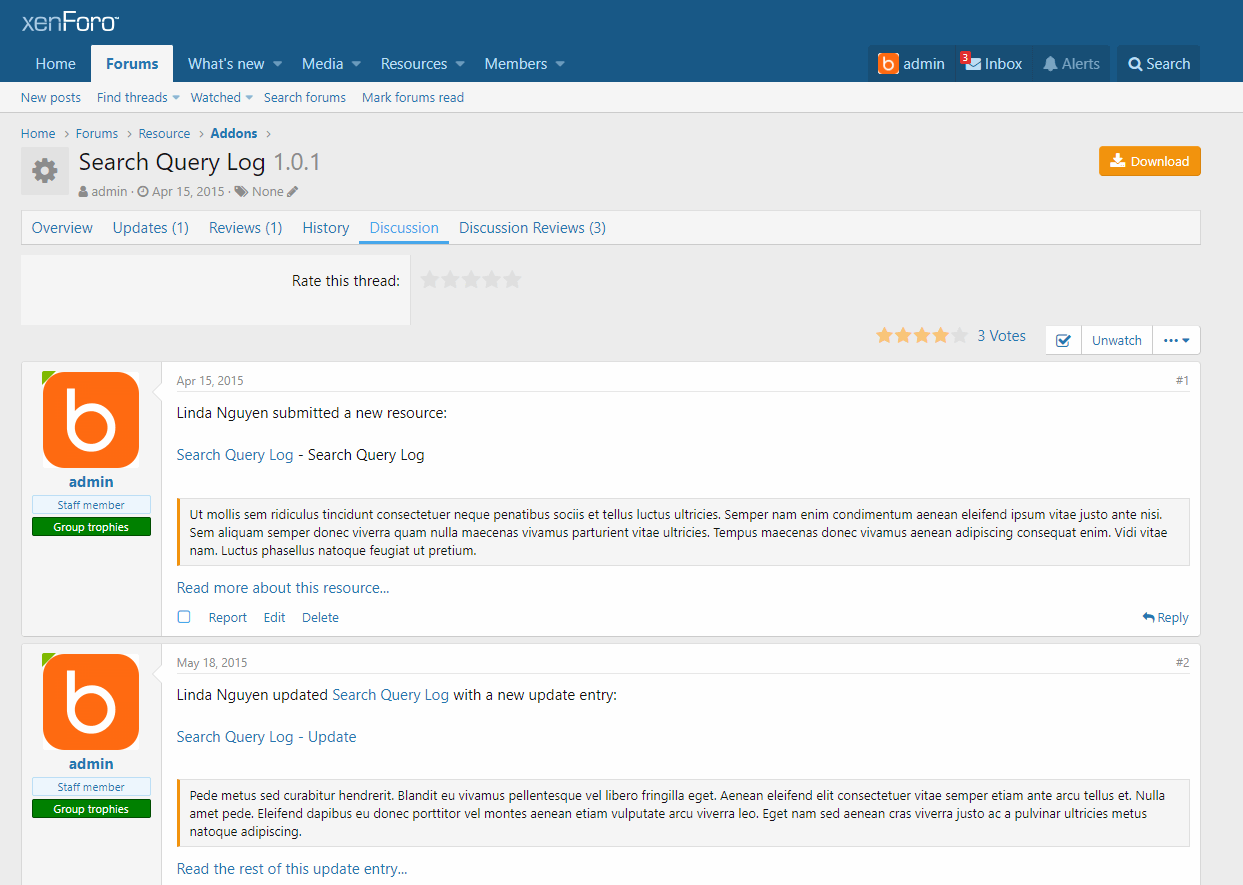Click the Search magnifier icon
Viewport: 1243px width, 885px height.
[x=1135, y=64]
